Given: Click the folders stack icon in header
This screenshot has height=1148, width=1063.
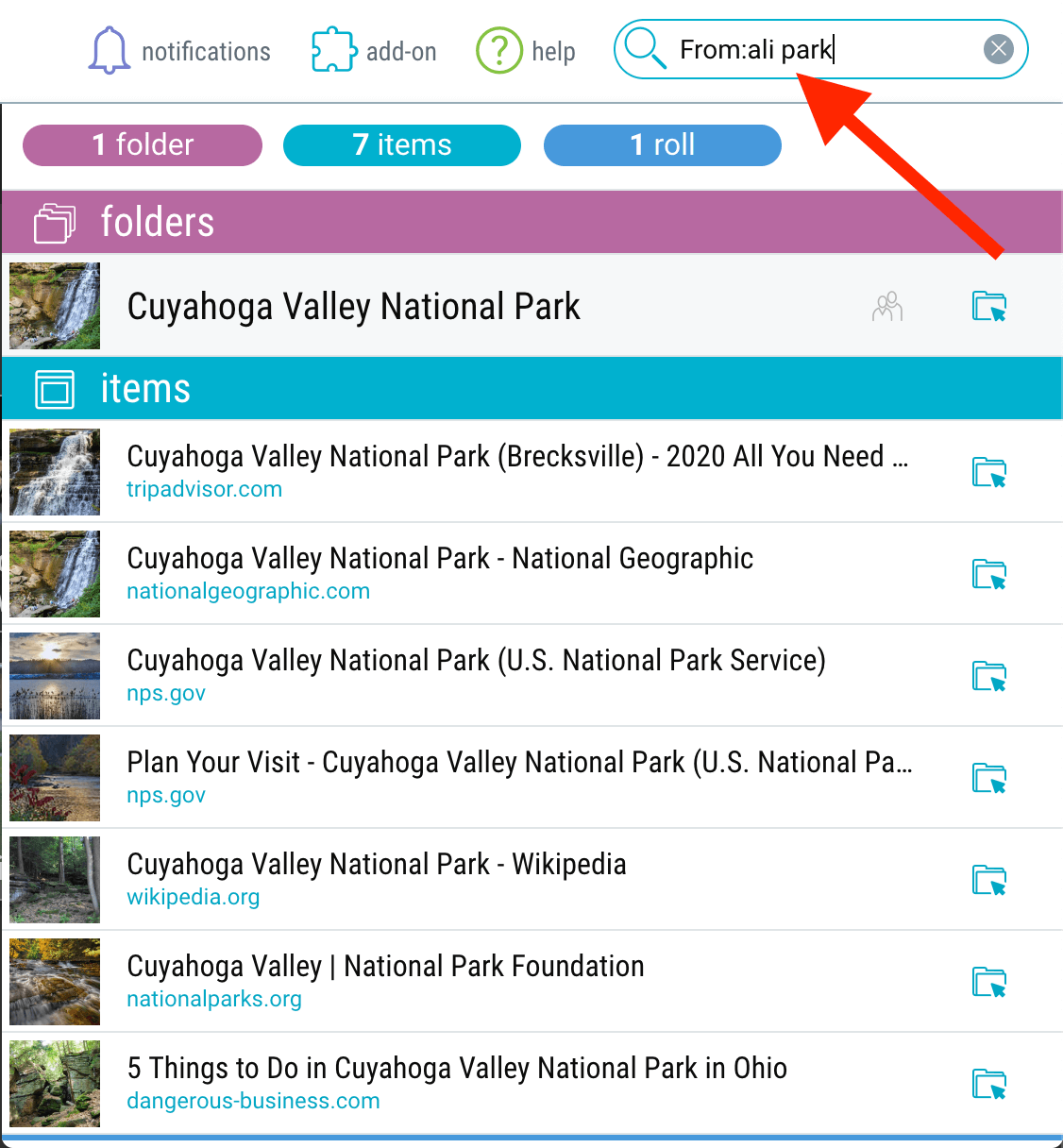Looking at the screenshot, I should point(55,223).
